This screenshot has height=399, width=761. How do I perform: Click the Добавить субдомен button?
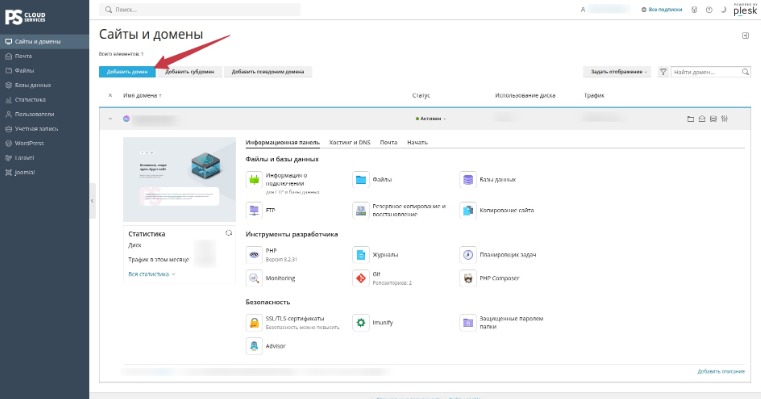point(189,72)
